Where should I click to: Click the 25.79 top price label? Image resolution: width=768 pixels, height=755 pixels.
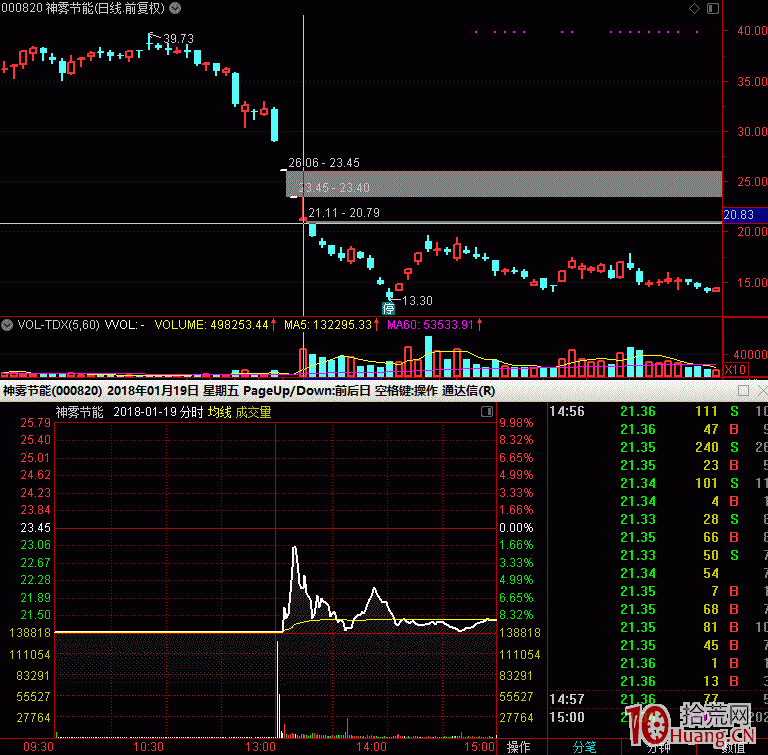tap(35, 422)
